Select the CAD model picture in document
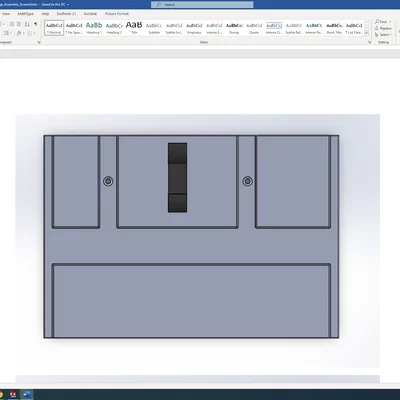 197,241
